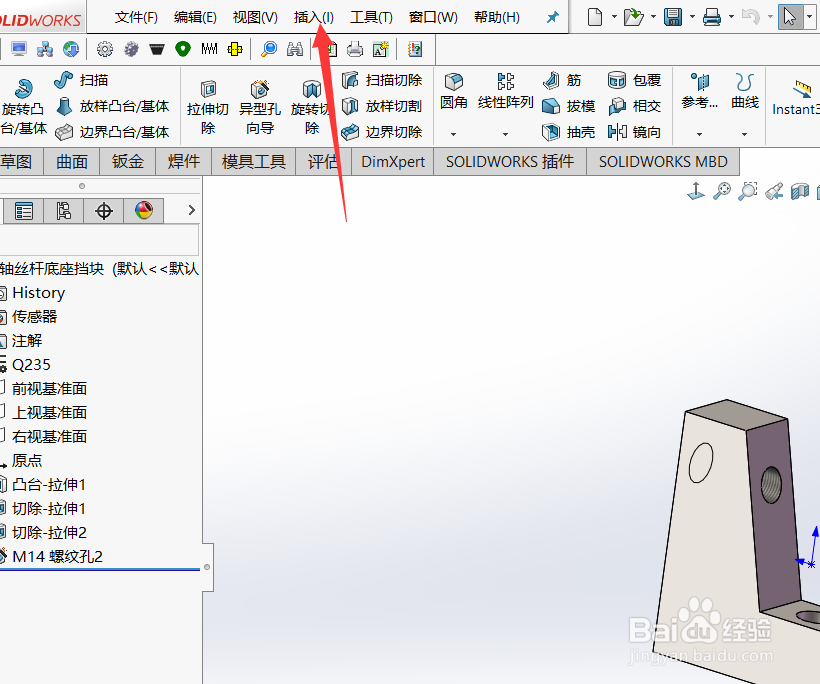Open the ConfigurationManager panel tab

(x=64, y=211)
